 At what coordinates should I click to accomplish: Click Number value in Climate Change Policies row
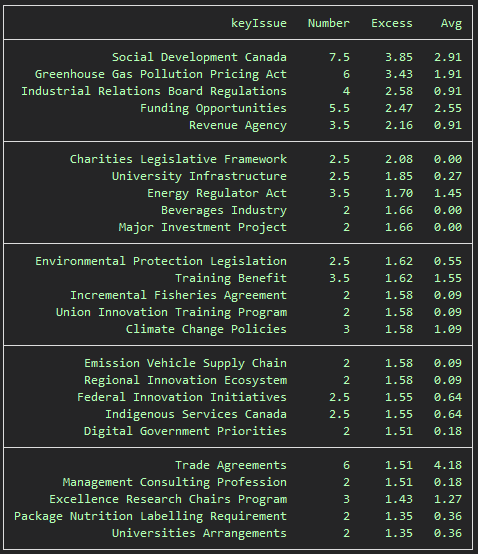346,329
